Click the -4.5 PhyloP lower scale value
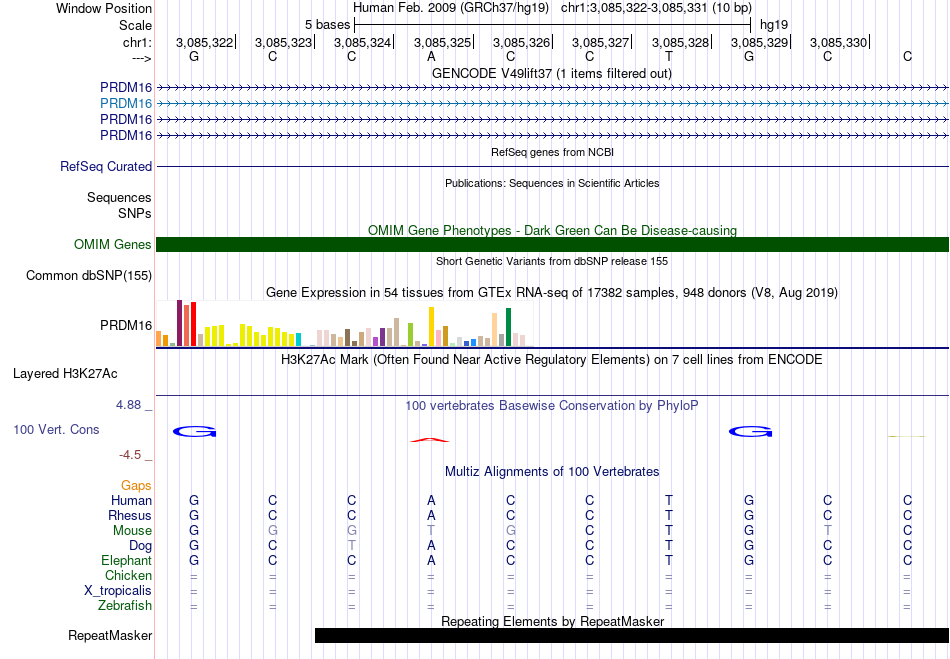 pos(130,455)
